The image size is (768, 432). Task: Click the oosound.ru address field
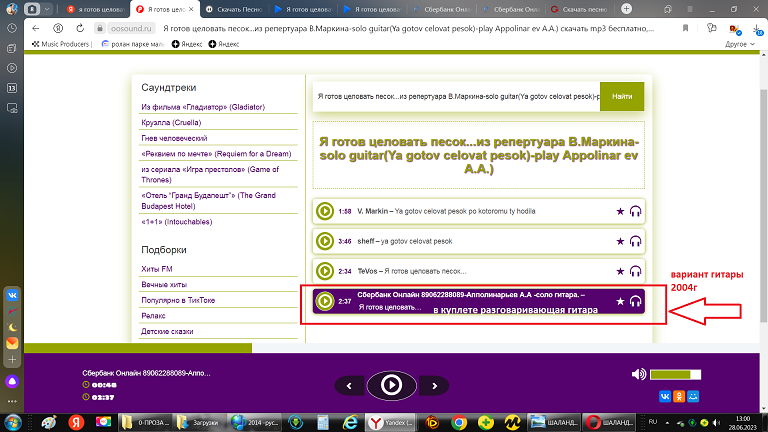coord(131,28)
